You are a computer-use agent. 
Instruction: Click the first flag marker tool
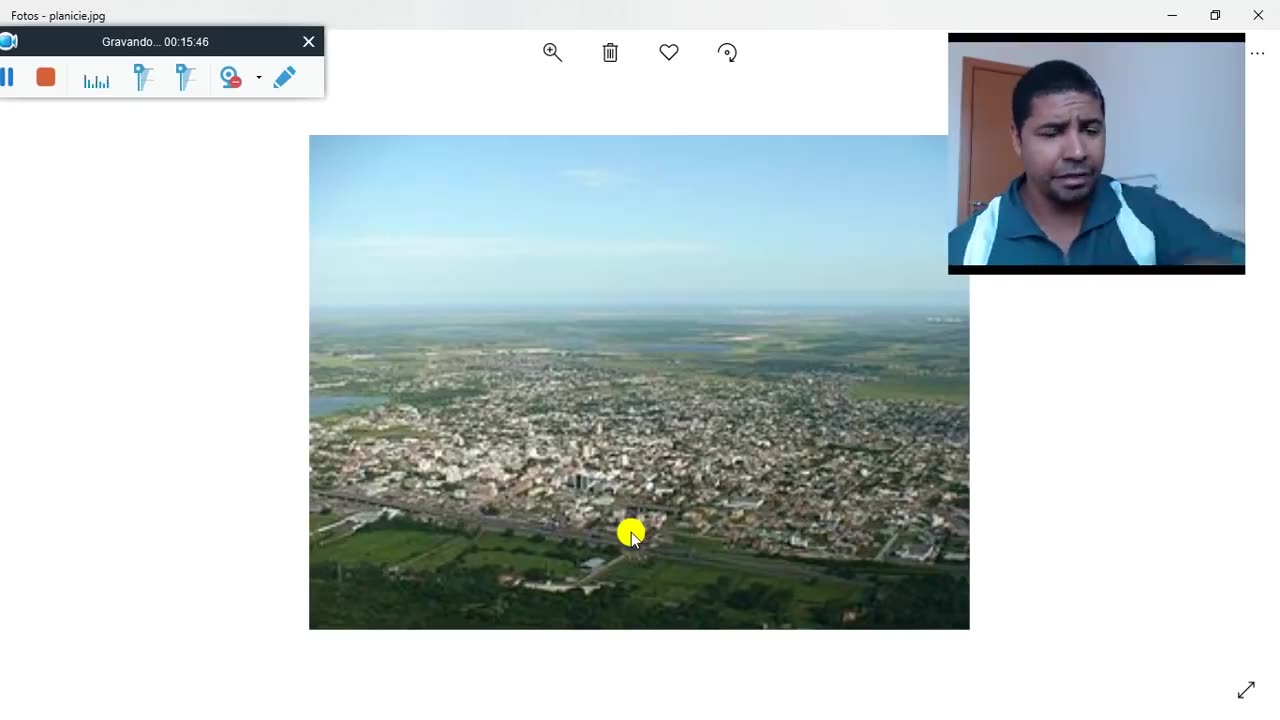click(x=142, y=78)
